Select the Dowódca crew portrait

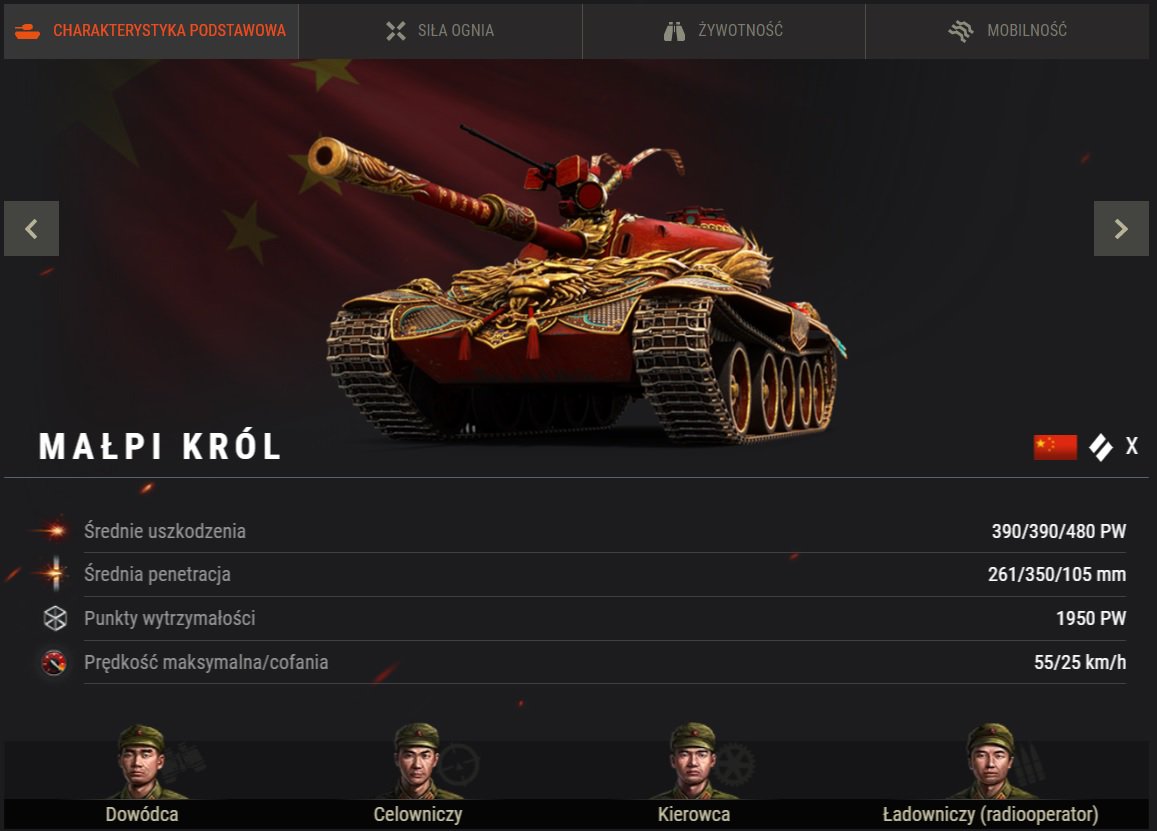[142, 762]
